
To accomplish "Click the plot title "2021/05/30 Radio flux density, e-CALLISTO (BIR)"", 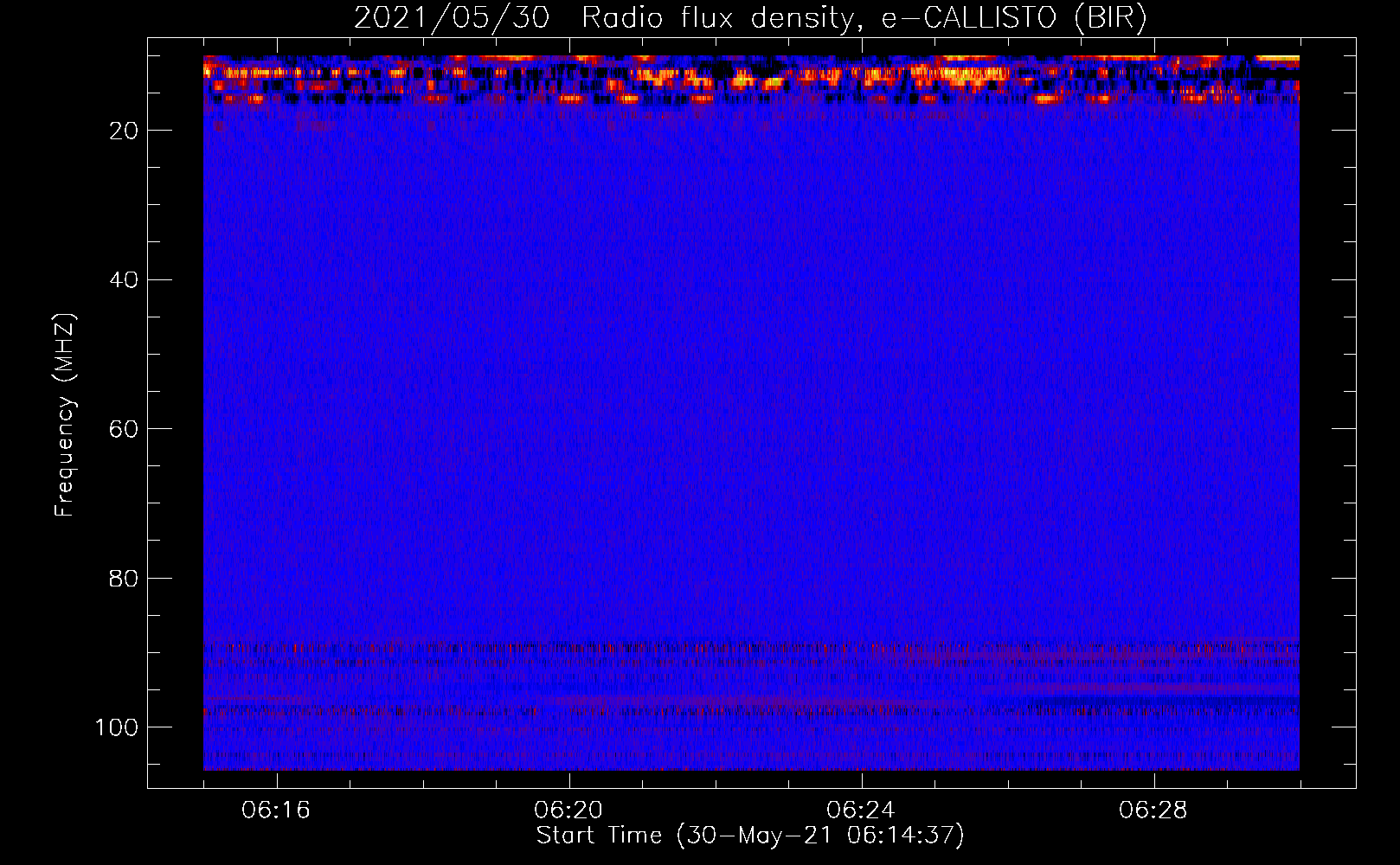I will pyautogui.click(x=750, y=18).
